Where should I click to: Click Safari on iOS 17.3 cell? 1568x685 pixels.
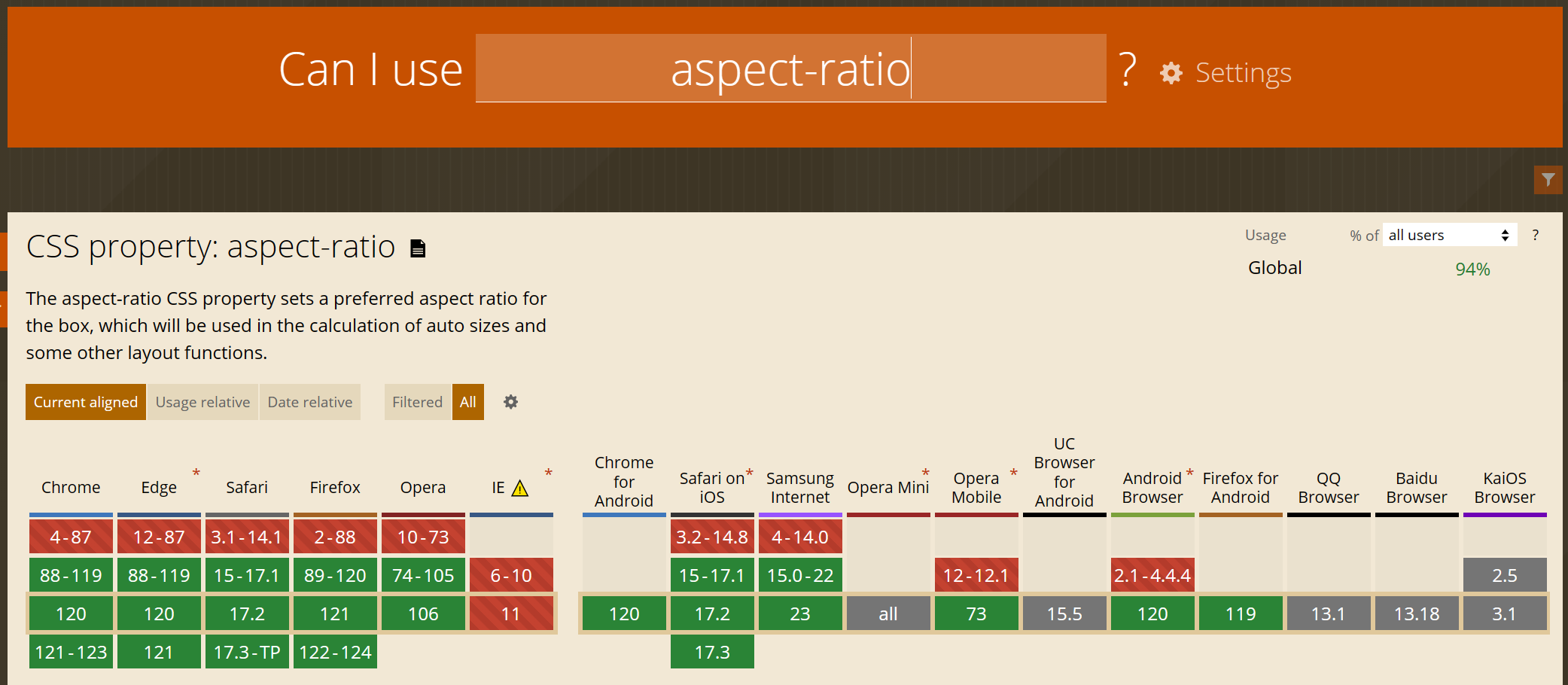[x=712, y=652]
